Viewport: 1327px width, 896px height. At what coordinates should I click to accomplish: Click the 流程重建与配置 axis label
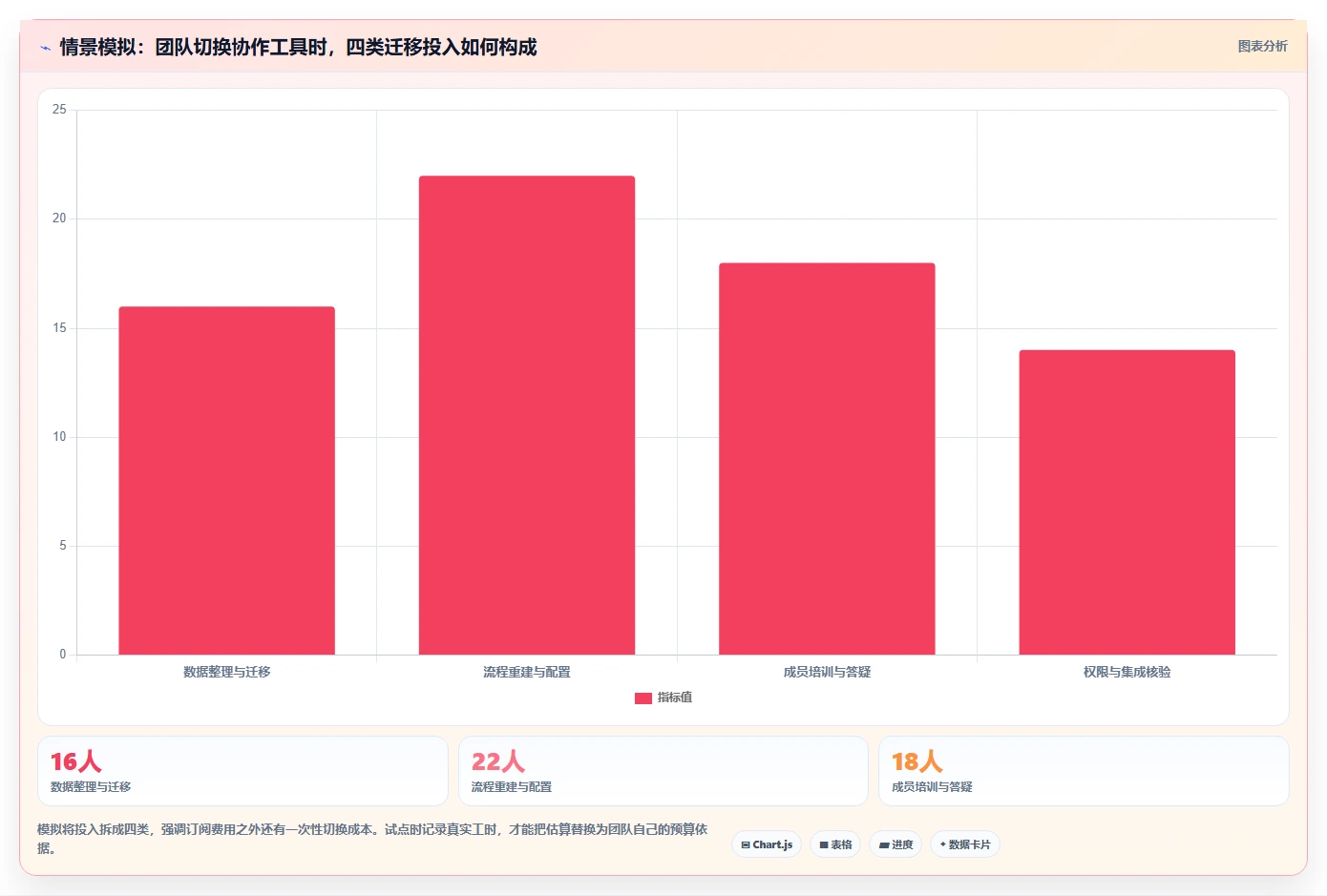tap(527, 672)
